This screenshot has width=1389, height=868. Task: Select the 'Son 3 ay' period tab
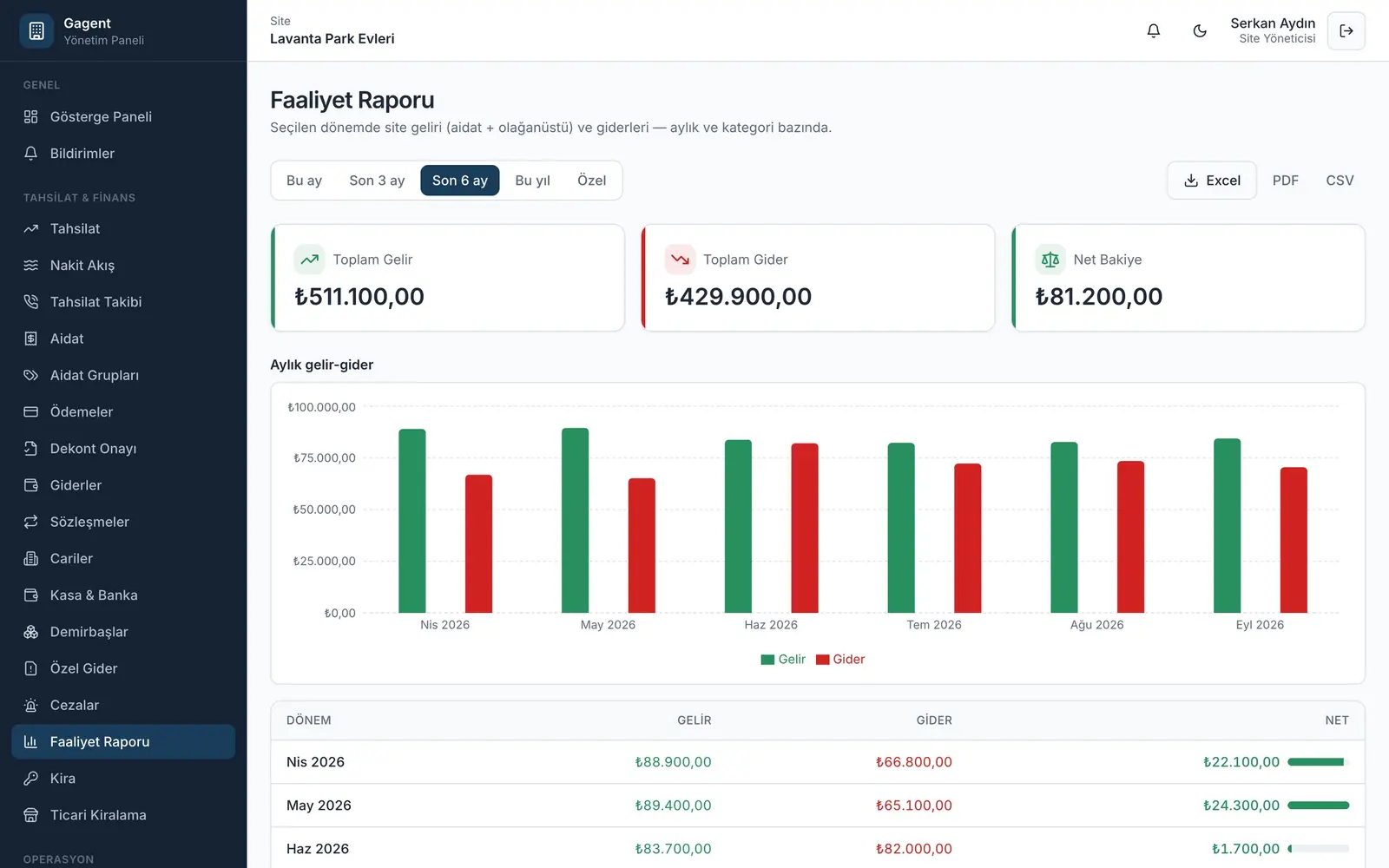(377, 181)
